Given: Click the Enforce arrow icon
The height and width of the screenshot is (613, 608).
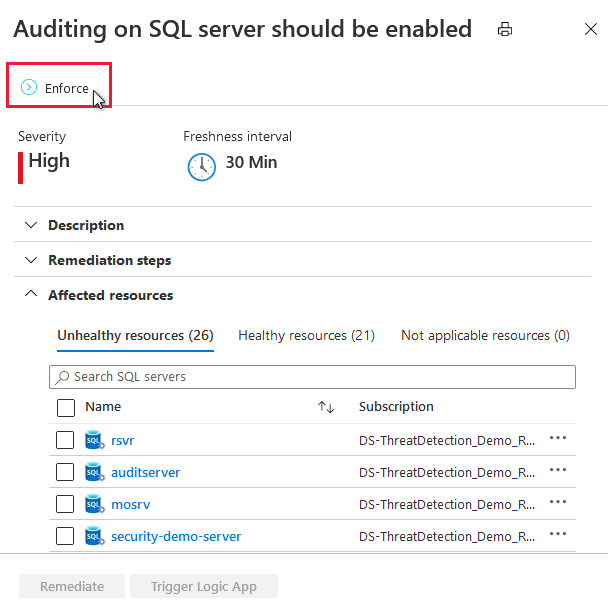Looking at the screenshot, I should click(x=29, y=88).
